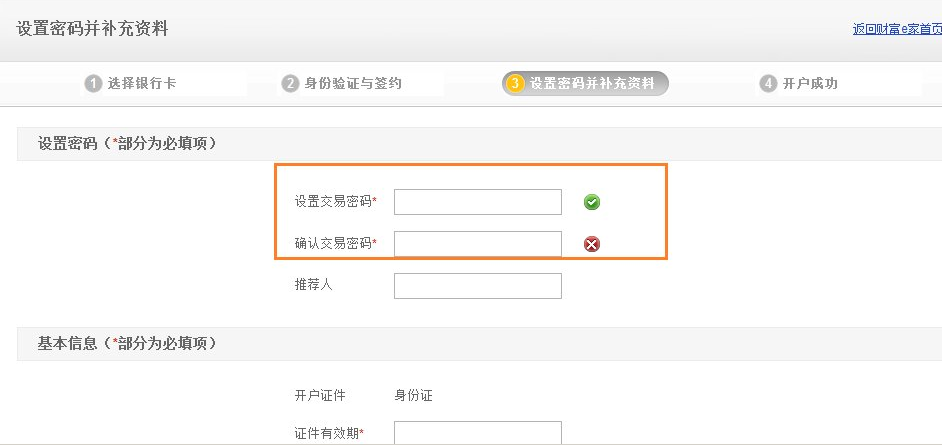Viewport: 942px width, 445px height.
Task: Click the 设置密码 section header
Action: pyautogui.click(x=127, y=144)
